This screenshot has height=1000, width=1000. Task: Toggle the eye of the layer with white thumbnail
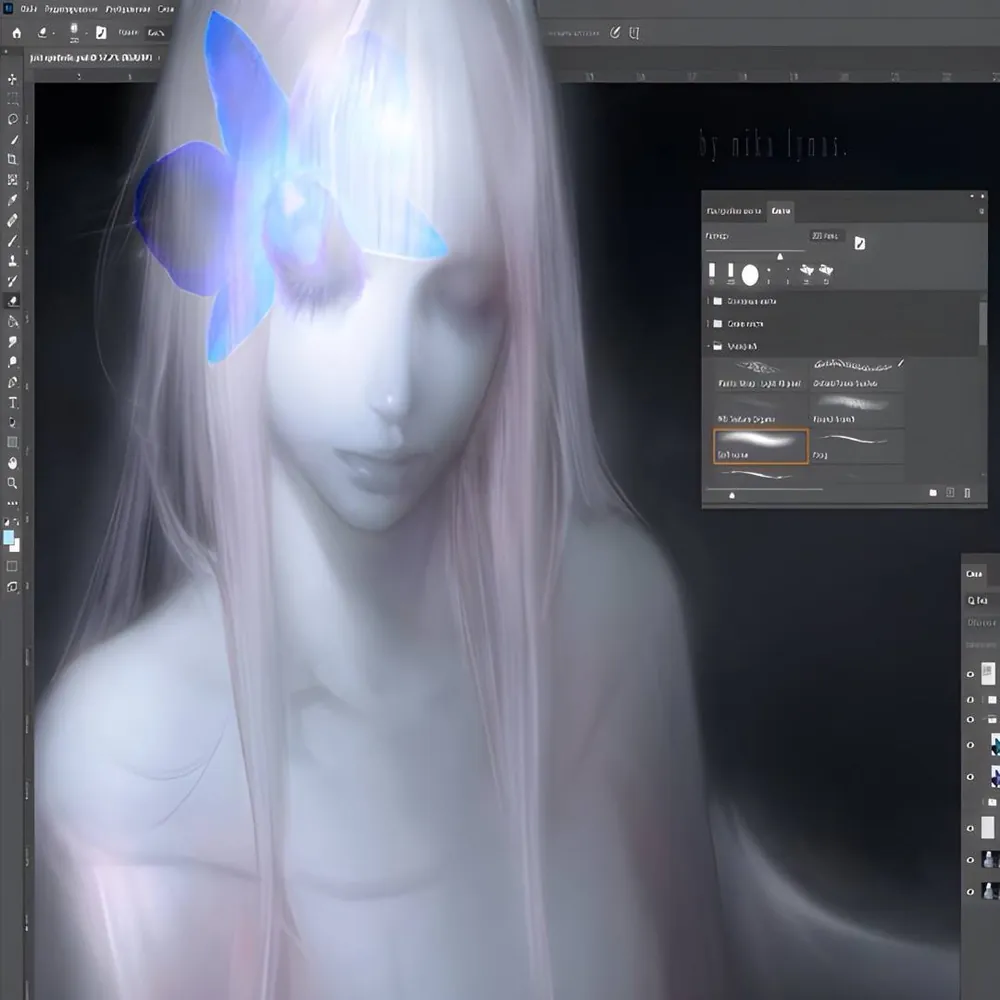tap(970, 828)
